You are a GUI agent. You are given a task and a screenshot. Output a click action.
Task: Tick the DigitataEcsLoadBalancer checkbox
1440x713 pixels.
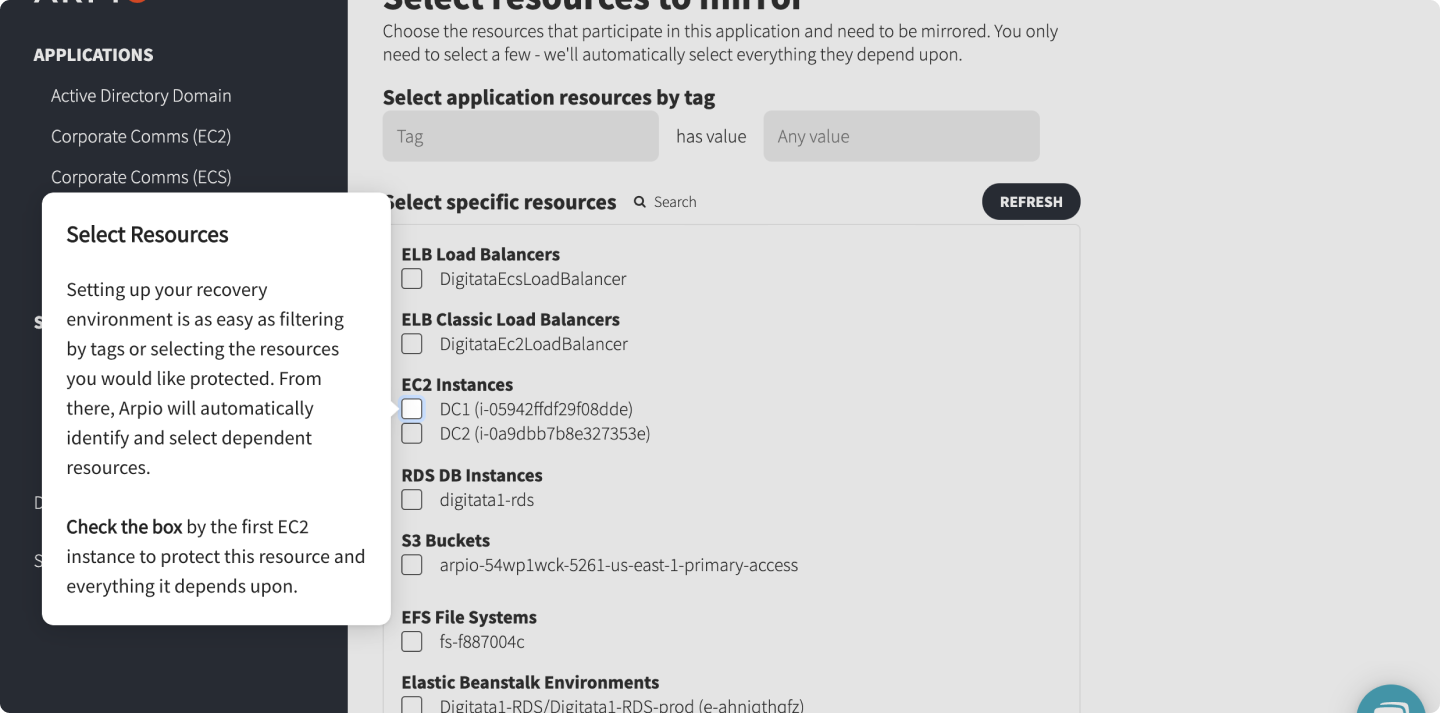pyautogui.click(x=412, y=279)
